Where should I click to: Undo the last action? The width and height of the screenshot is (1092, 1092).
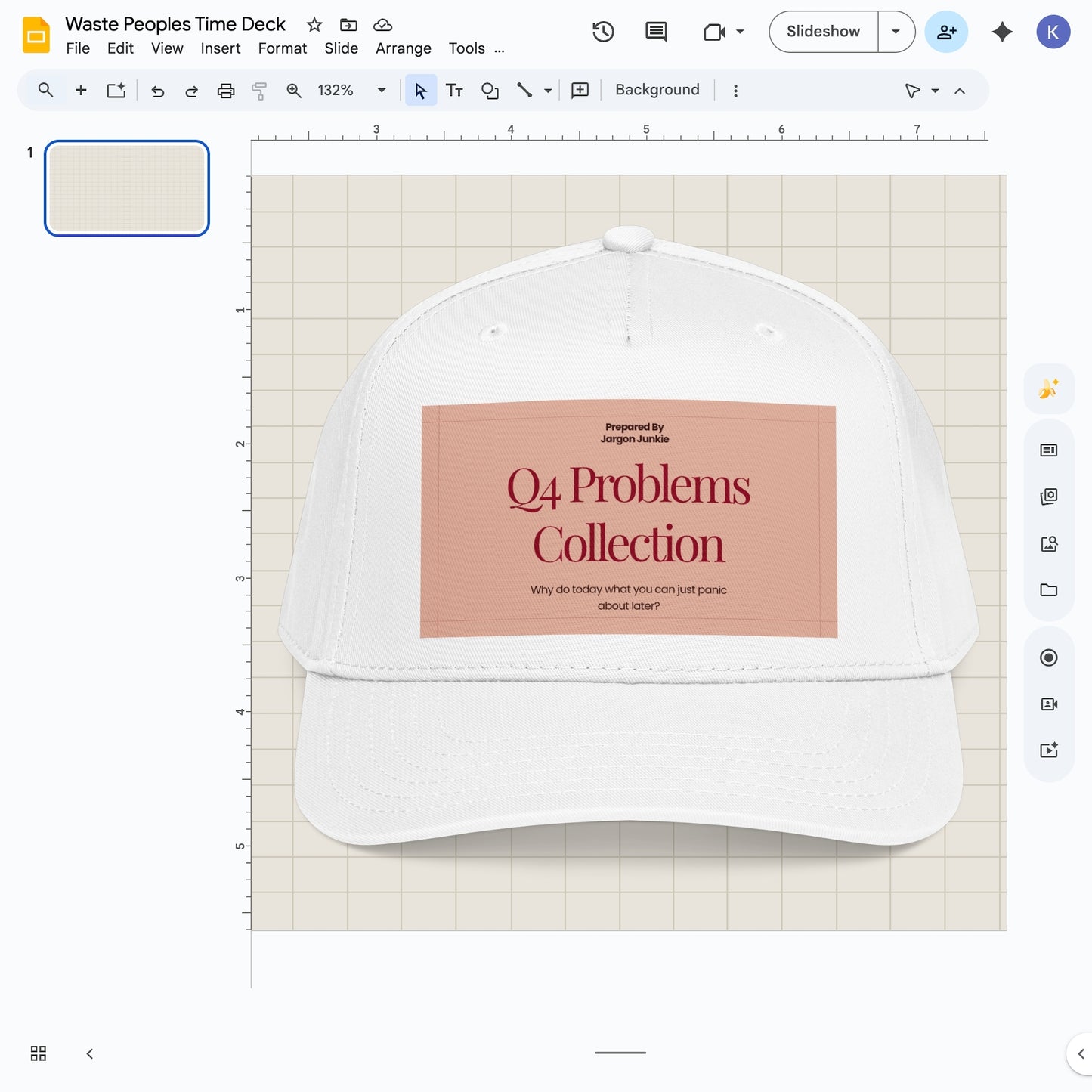tap(157, 91)
